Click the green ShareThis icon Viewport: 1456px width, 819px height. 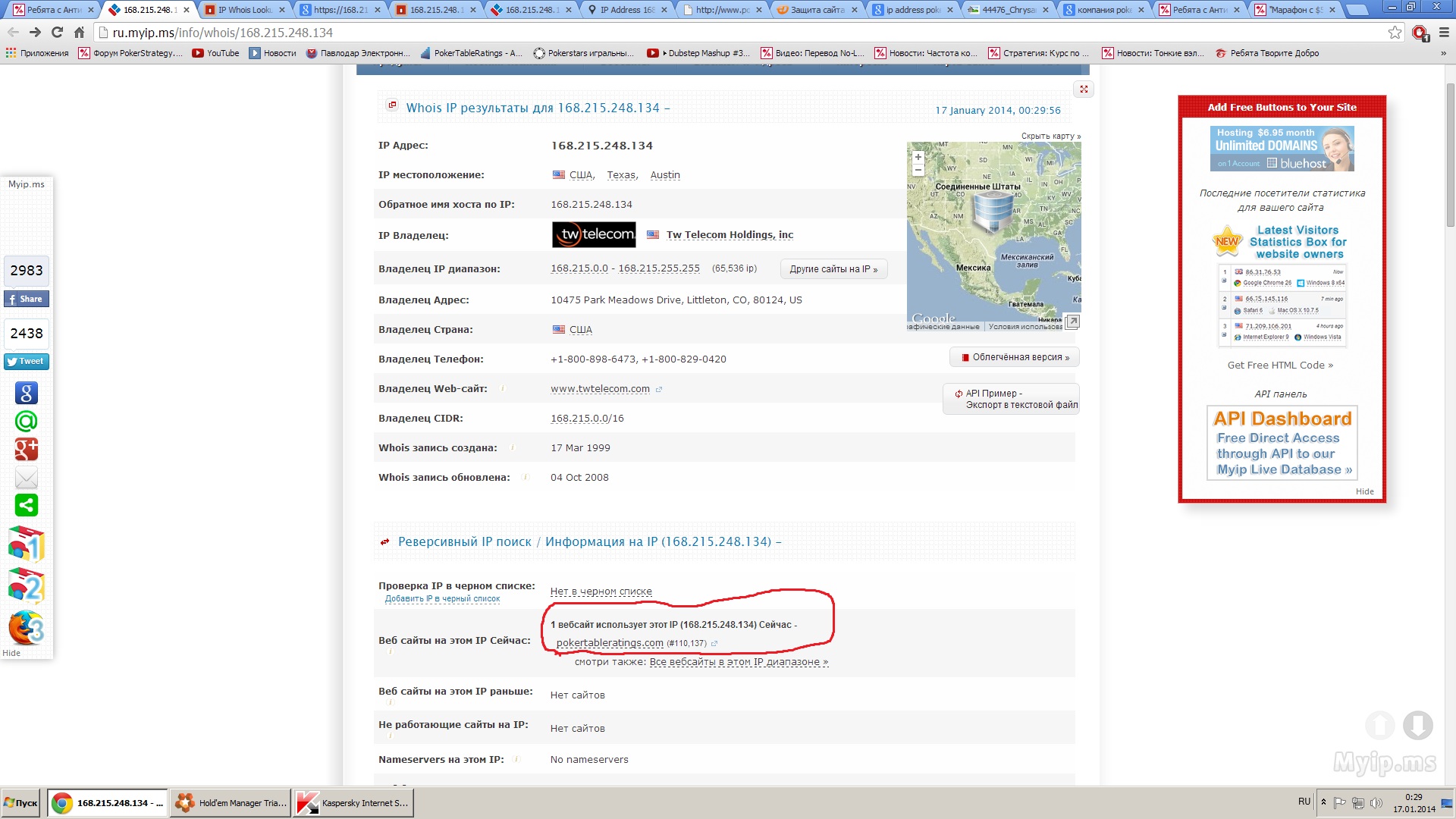tap(27, 505)
